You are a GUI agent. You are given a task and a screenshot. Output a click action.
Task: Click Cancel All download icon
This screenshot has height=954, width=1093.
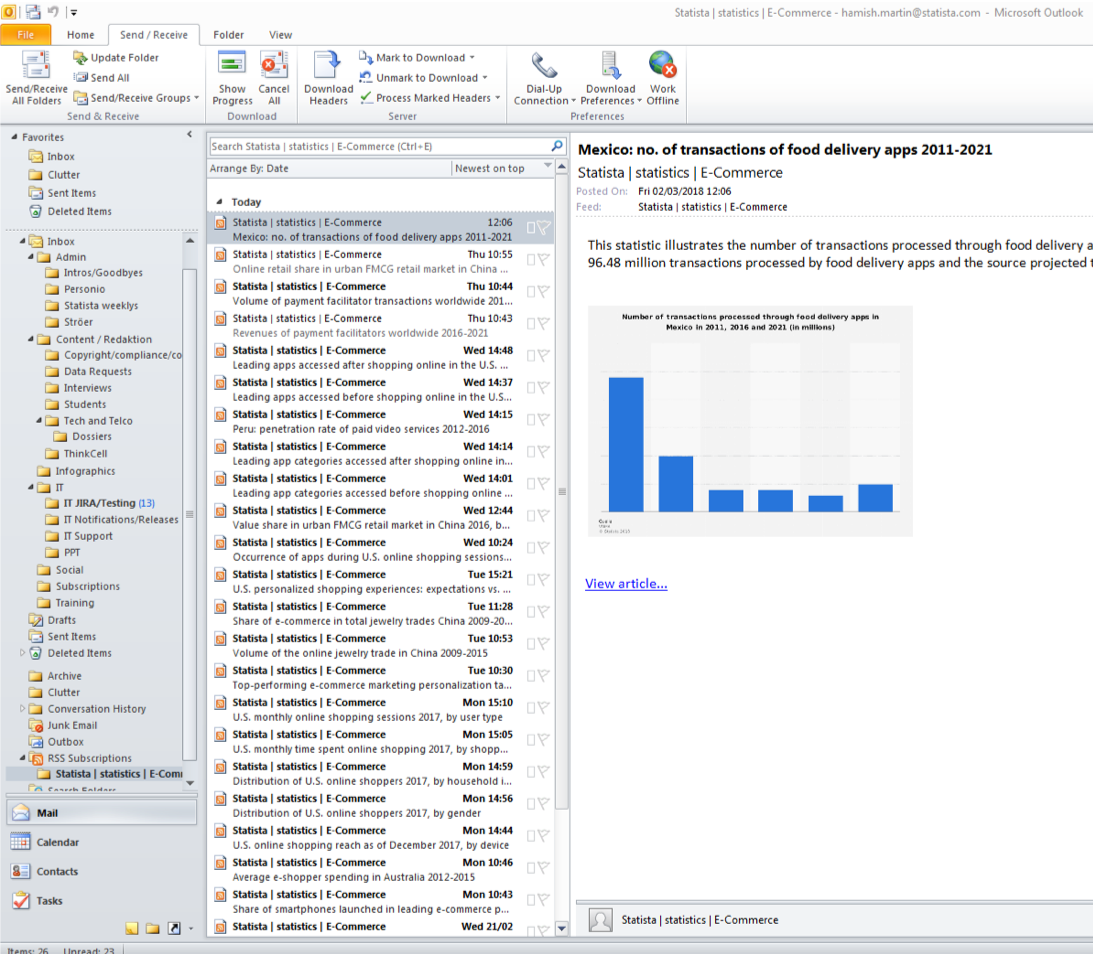coord(274,66)
